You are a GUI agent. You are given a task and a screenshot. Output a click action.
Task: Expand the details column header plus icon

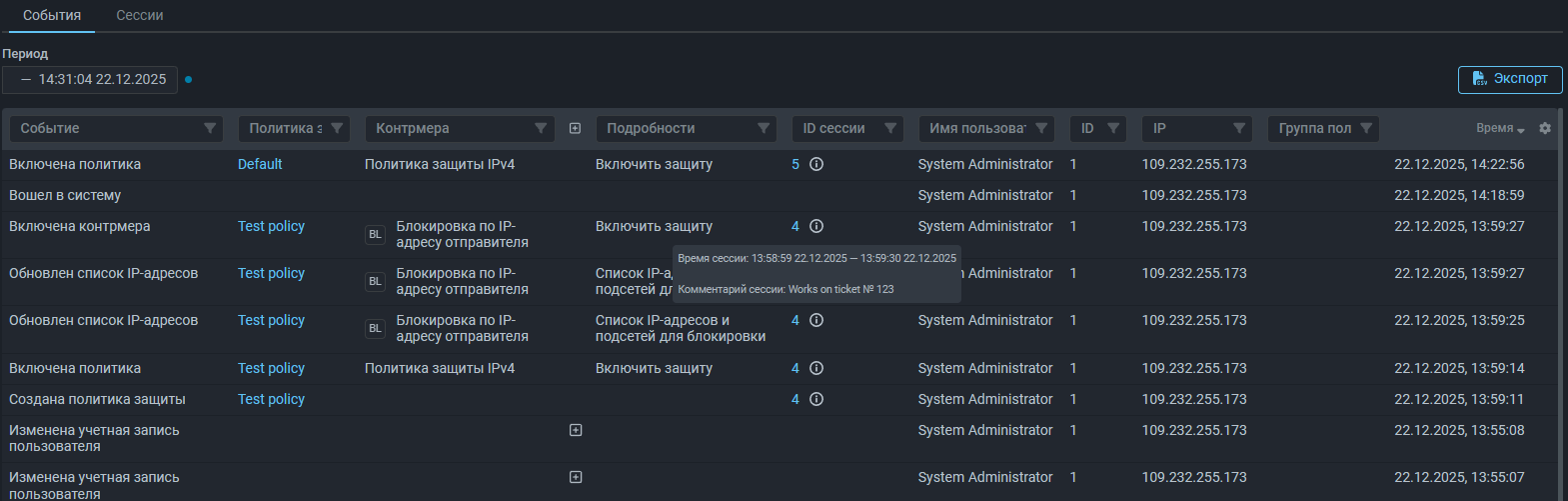[x=575, y=128]
